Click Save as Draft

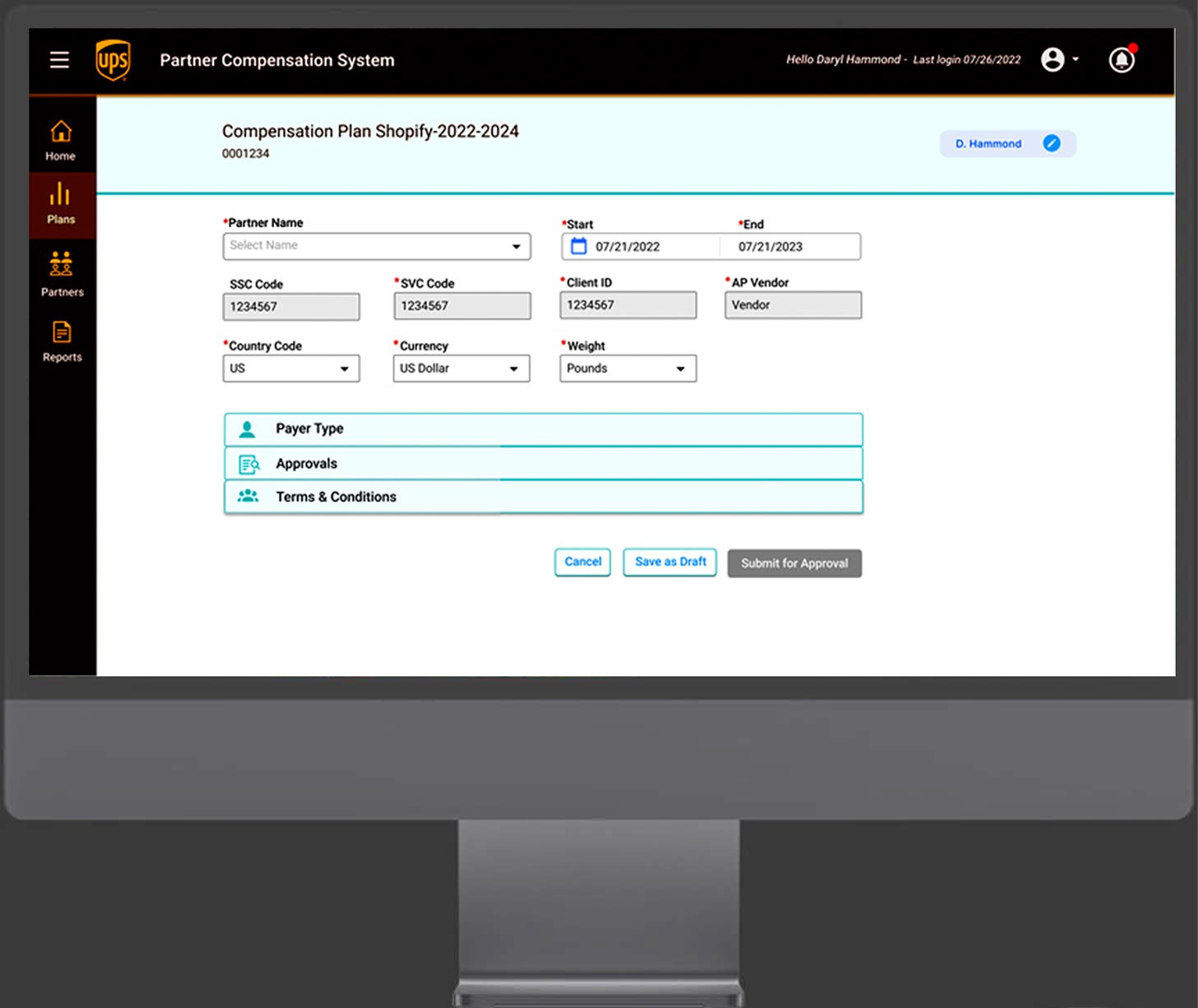(670, 562)
